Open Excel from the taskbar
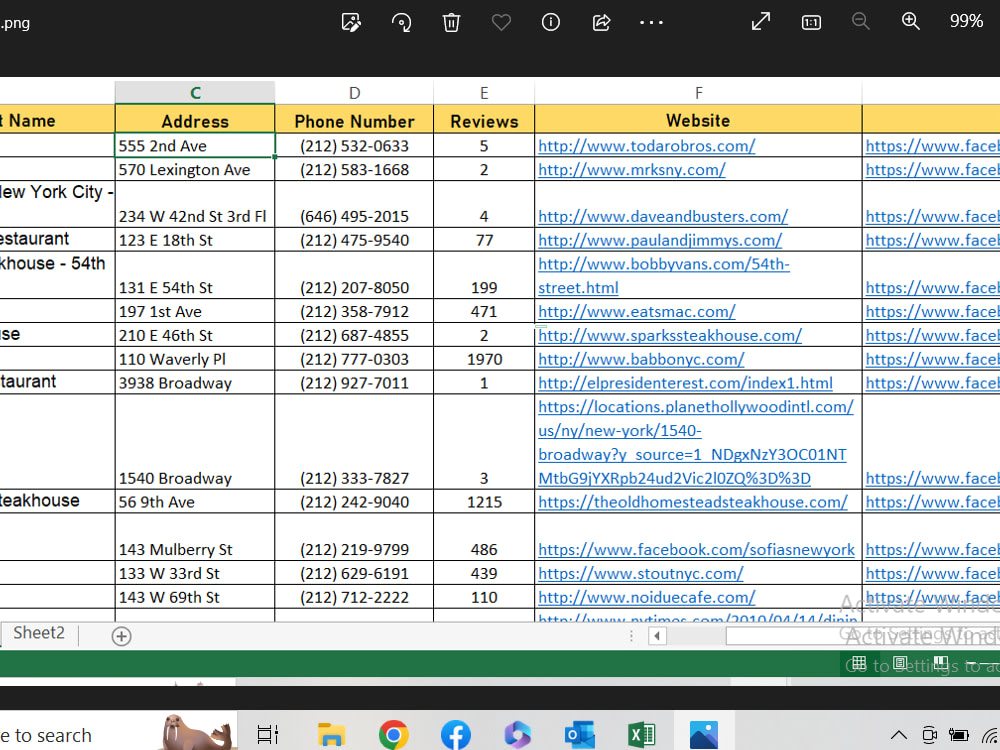1000x750 pixels. click(x=642, y=735)
